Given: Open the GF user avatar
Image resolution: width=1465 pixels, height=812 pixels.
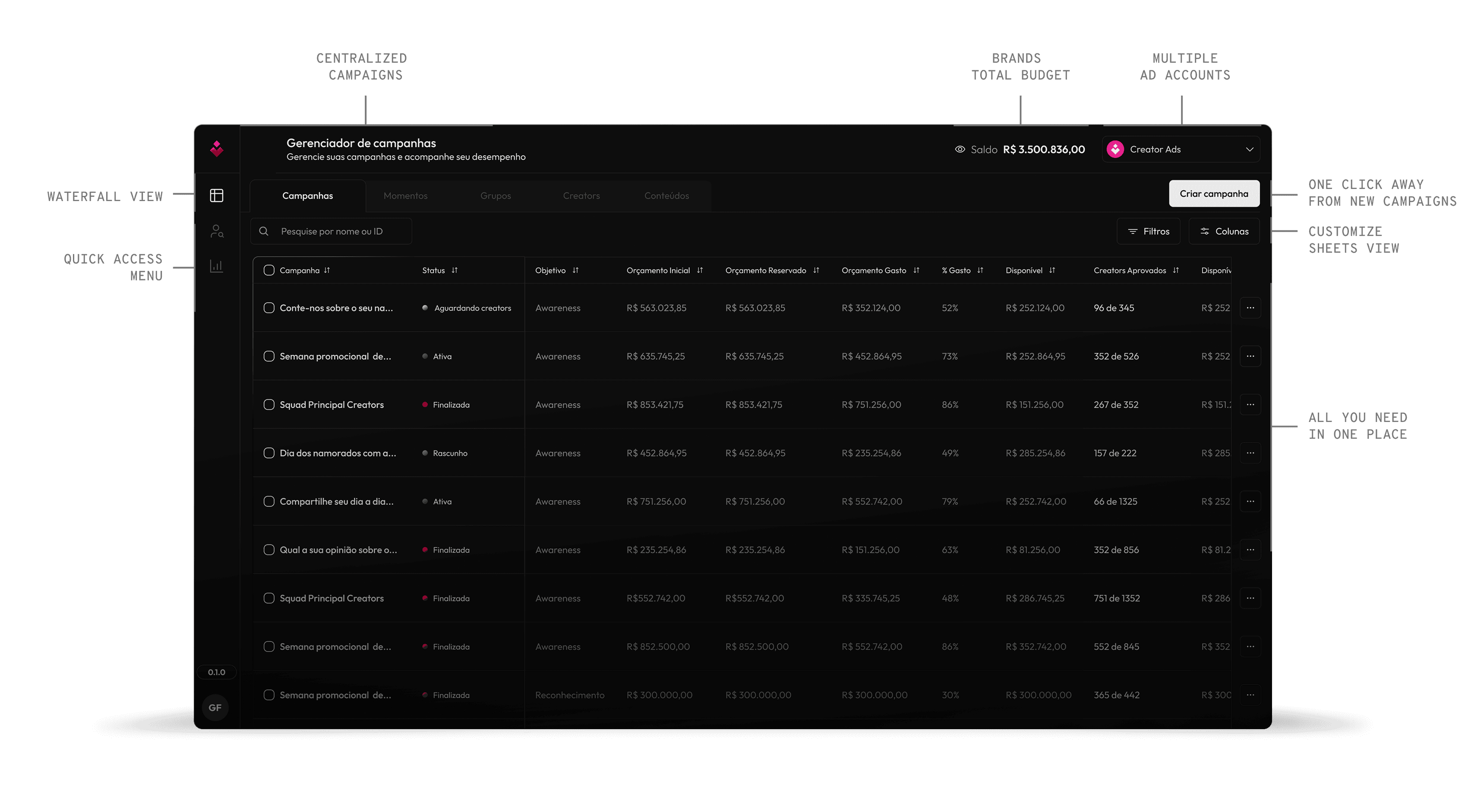Looking at the screenshot, I should (215, 708).
